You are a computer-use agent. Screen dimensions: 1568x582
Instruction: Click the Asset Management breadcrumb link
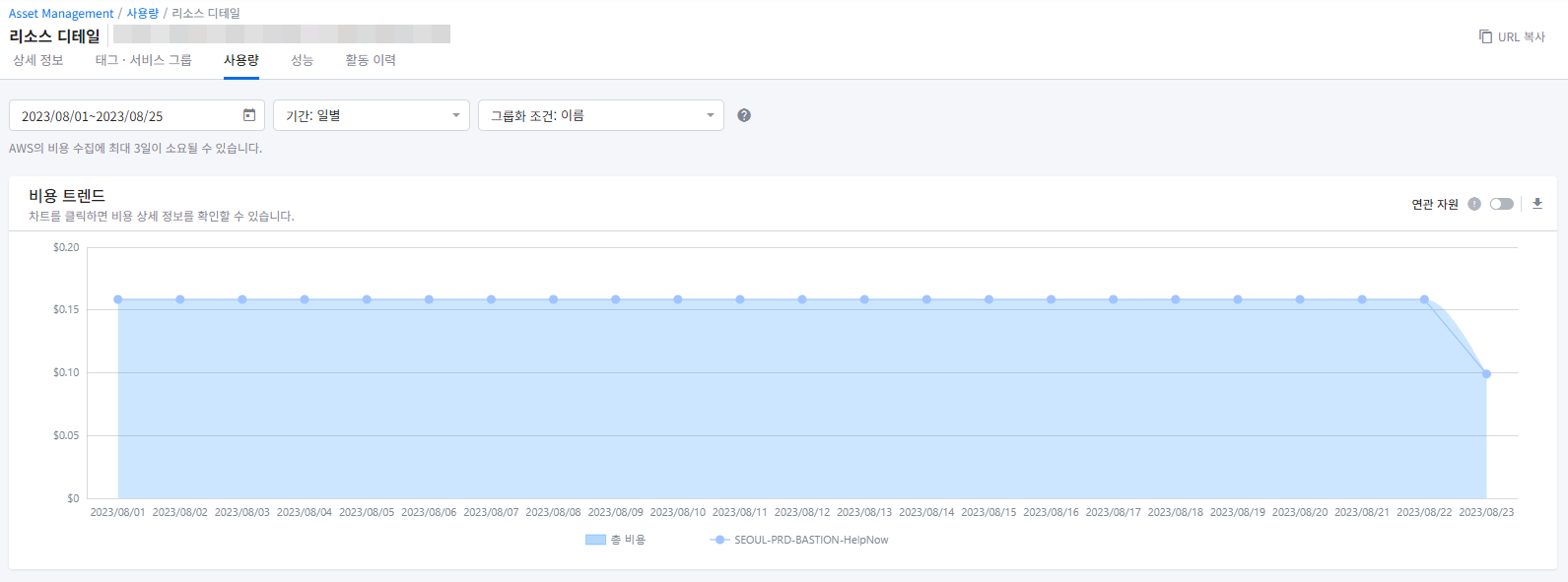61,14
